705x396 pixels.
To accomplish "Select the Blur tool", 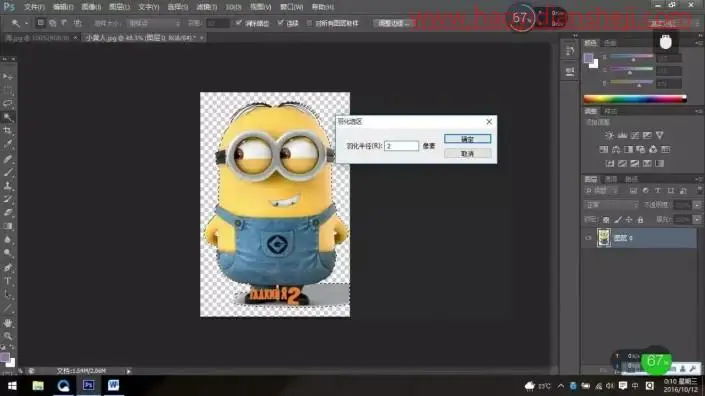I will click(8, 240).
